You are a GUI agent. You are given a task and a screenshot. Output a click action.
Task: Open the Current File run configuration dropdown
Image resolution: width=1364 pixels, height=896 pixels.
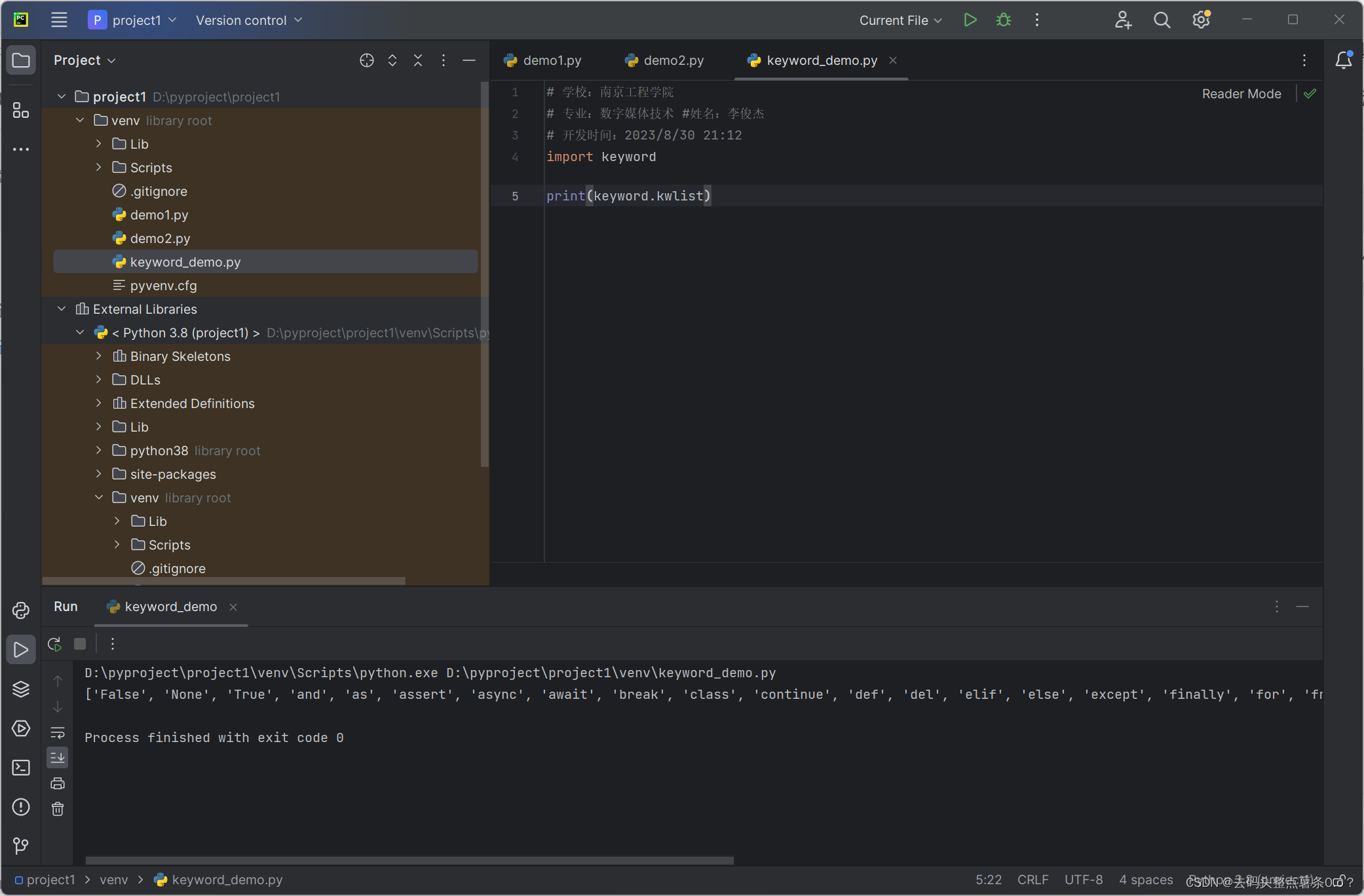click(x=900, y=20)
